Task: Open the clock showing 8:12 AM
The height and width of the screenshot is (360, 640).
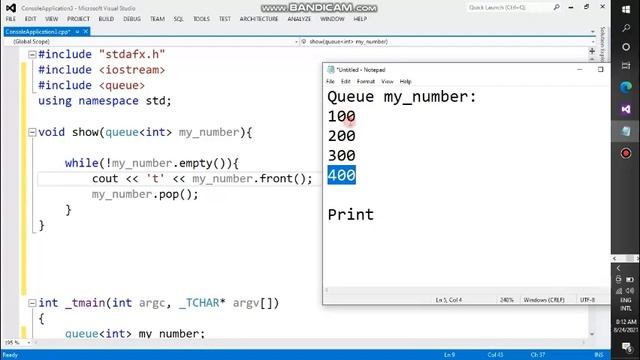Action: coord(626,326)
